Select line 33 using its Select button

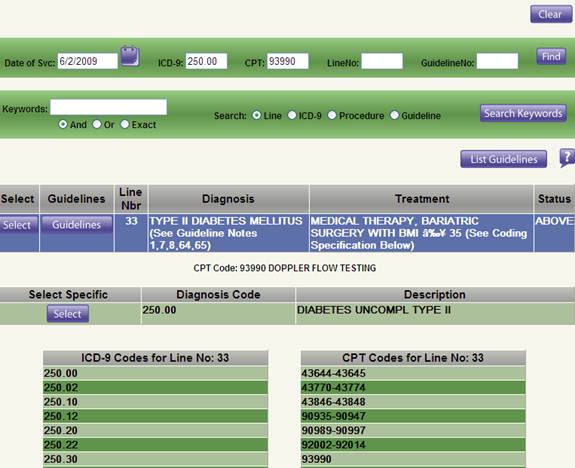tap(17, 225)
